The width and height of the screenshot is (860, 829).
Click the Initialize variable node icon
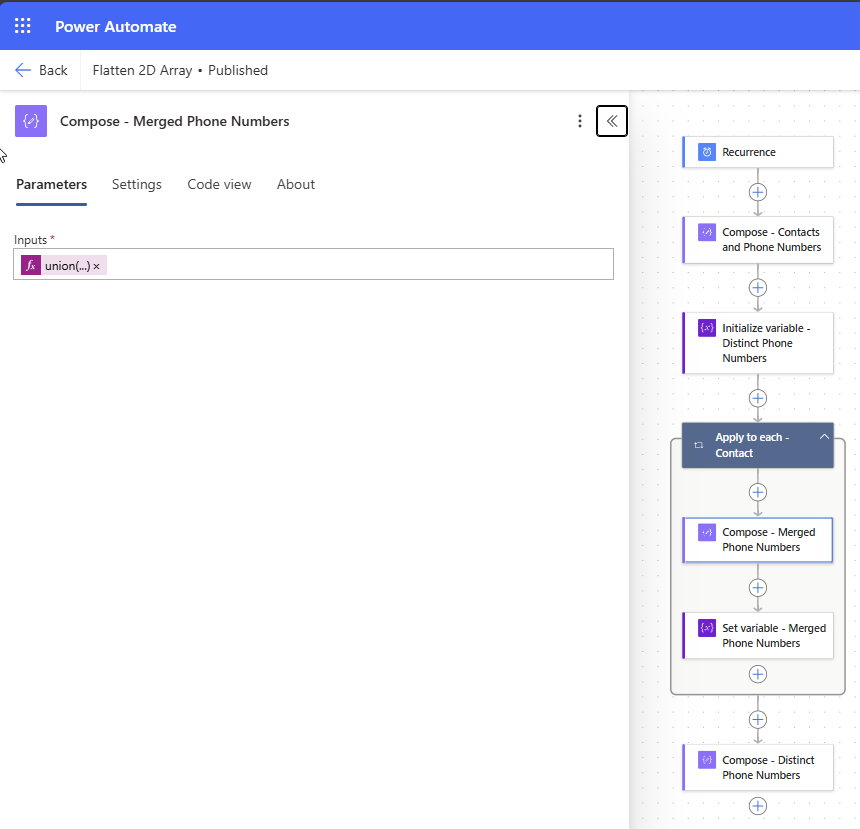coord(706,328)
